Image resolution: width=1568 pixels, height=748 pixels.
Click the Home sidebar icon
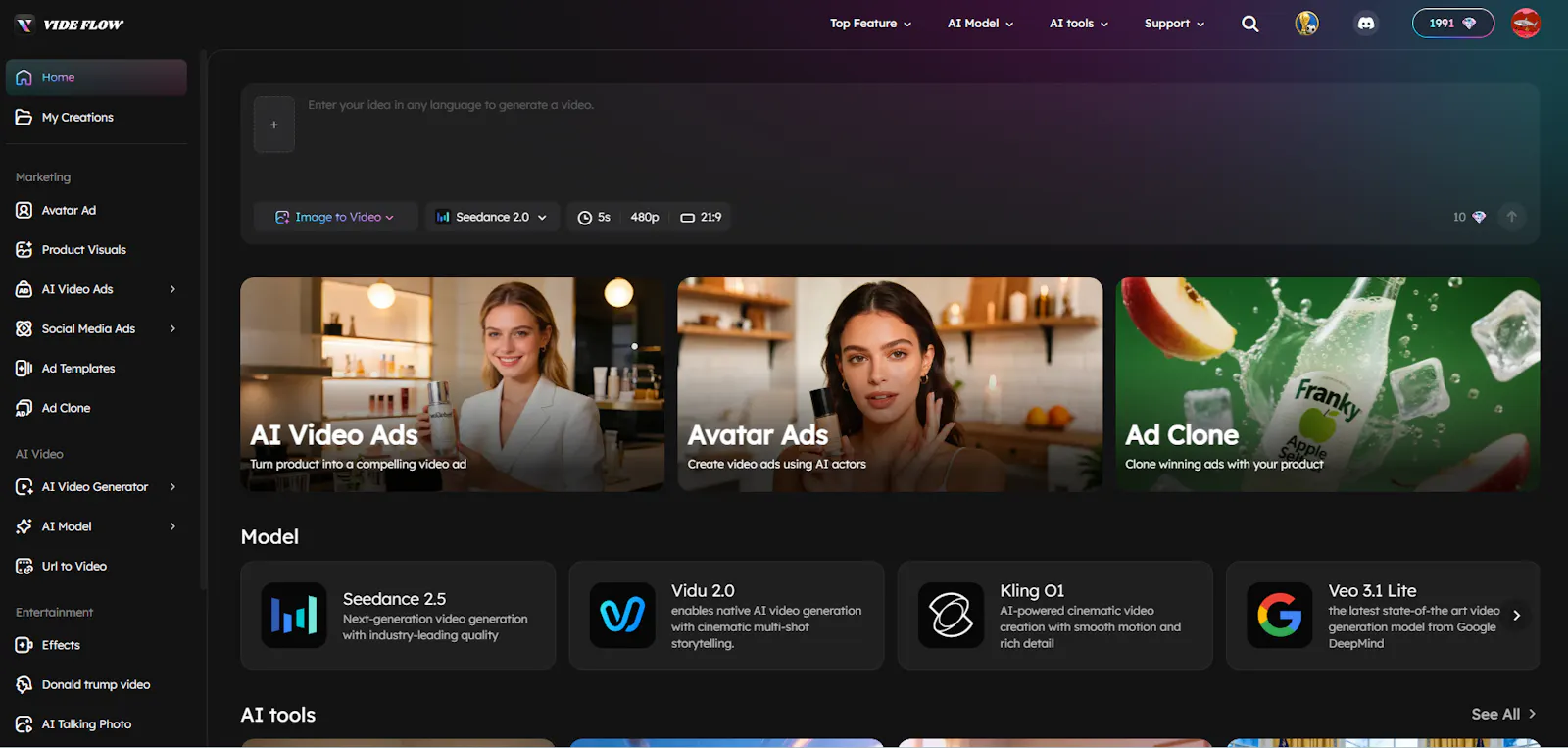coord(24,77)
